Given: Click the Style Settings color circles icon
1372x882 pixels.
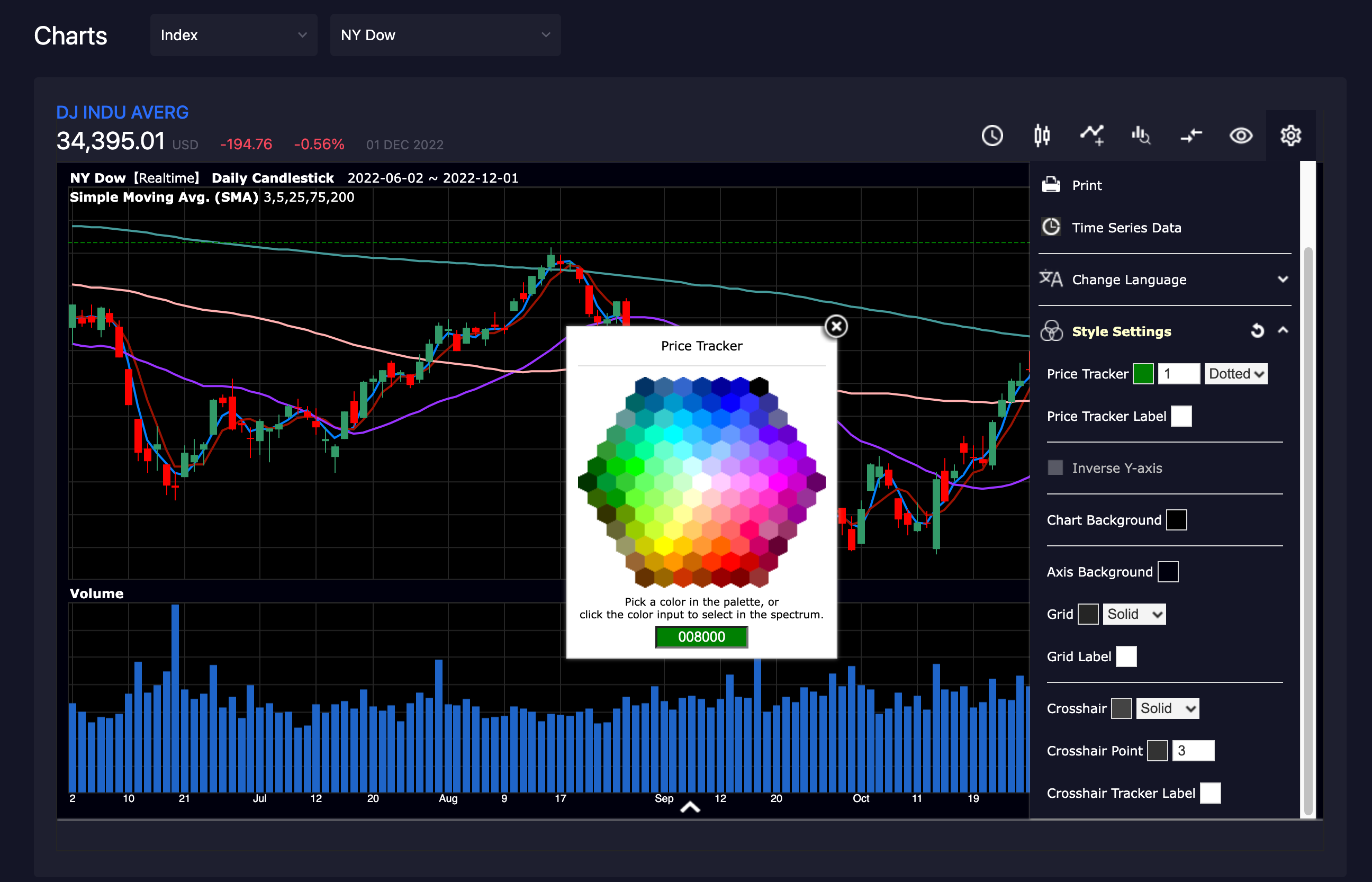Looking at the screenshot, I should click(1051, 331).
